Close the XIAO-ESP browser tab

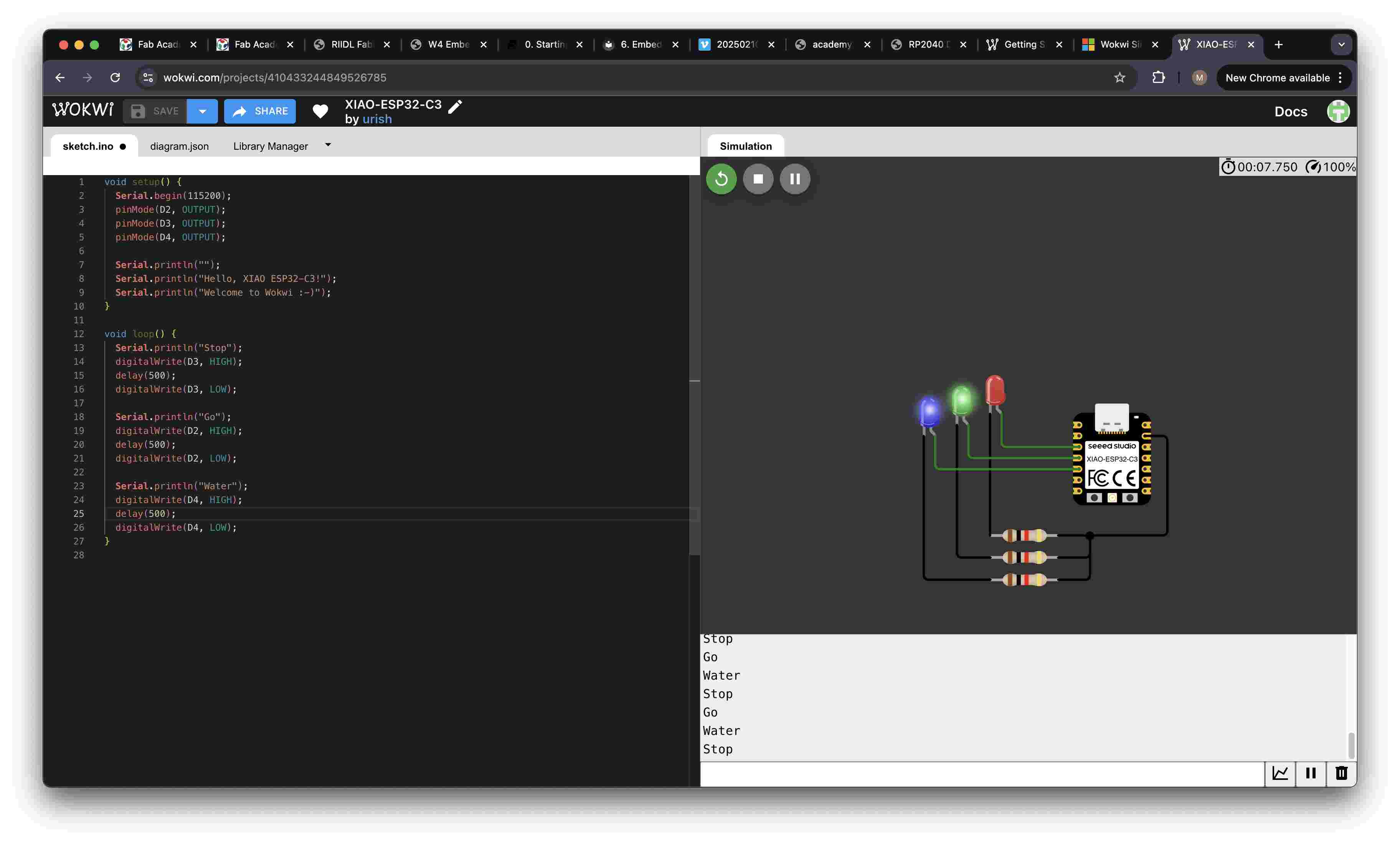tap(1251, 44)
